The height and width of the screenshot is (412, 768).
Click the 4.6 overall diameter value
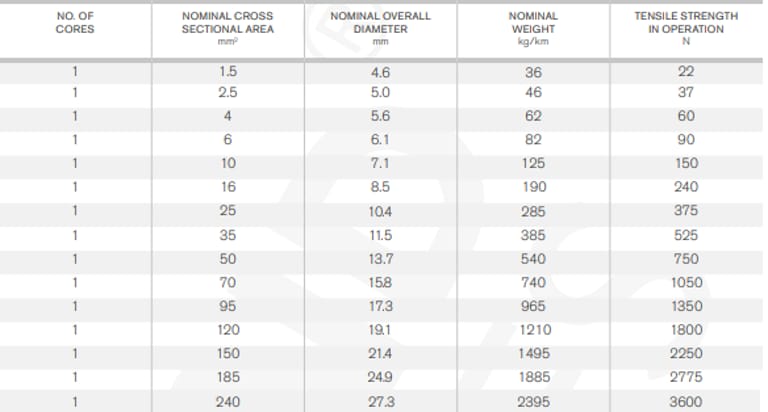pyautogui.click(x=380, y=72)
